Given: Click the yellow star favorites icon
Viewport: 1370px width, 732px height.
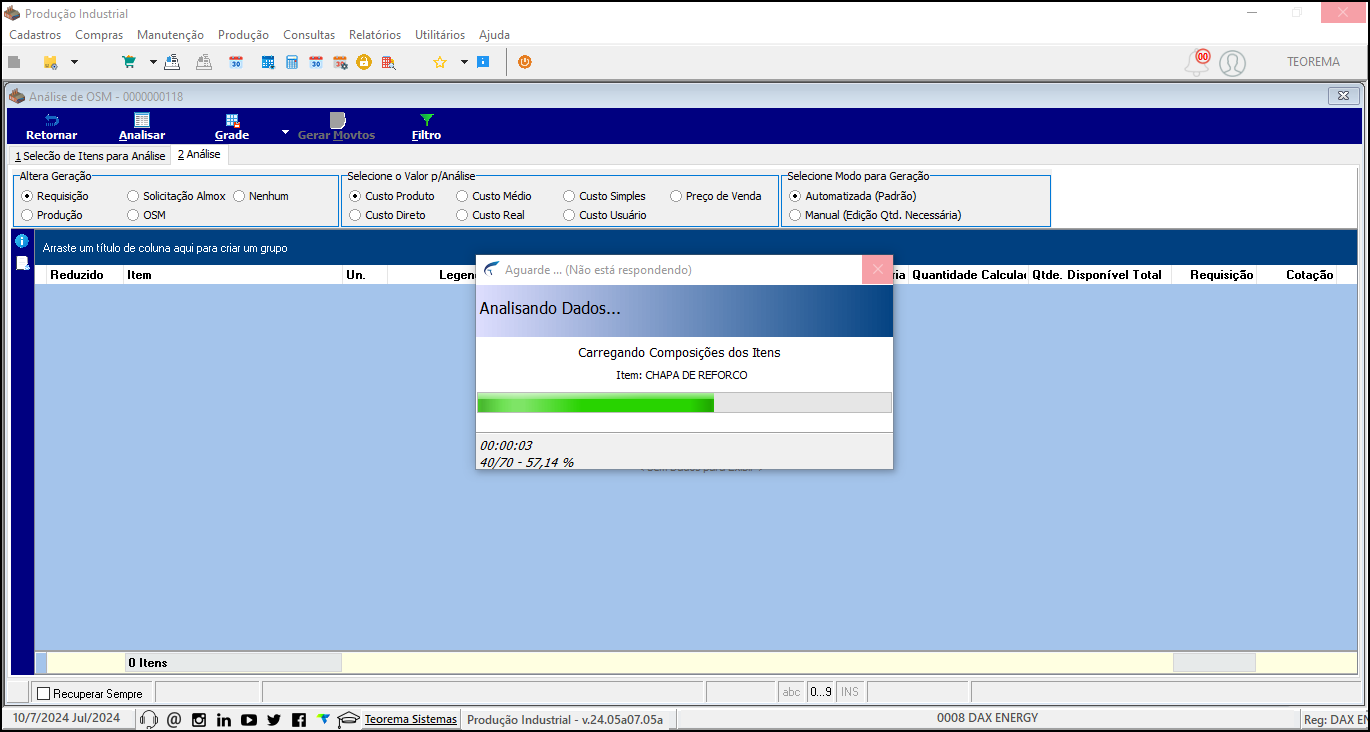Looking at the screenshot, I should click(x=439, y=62).
